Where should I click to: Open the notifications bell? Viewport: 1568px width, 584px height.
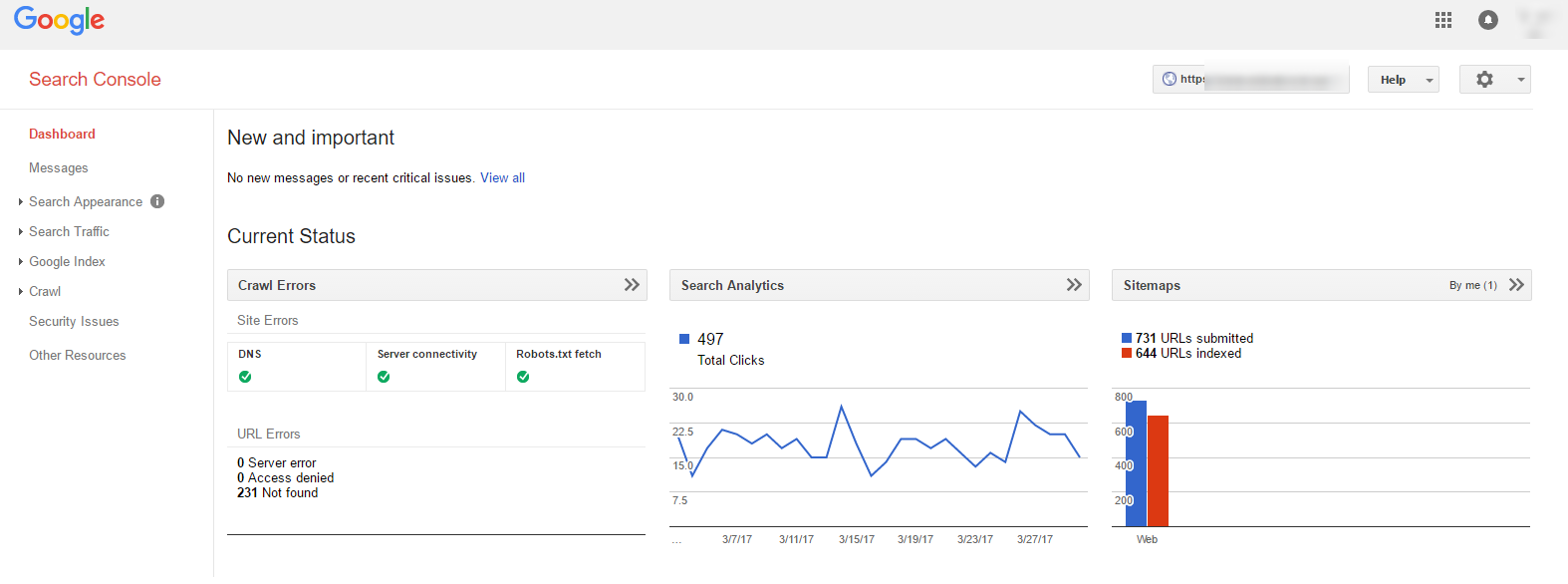[1488, 20]
